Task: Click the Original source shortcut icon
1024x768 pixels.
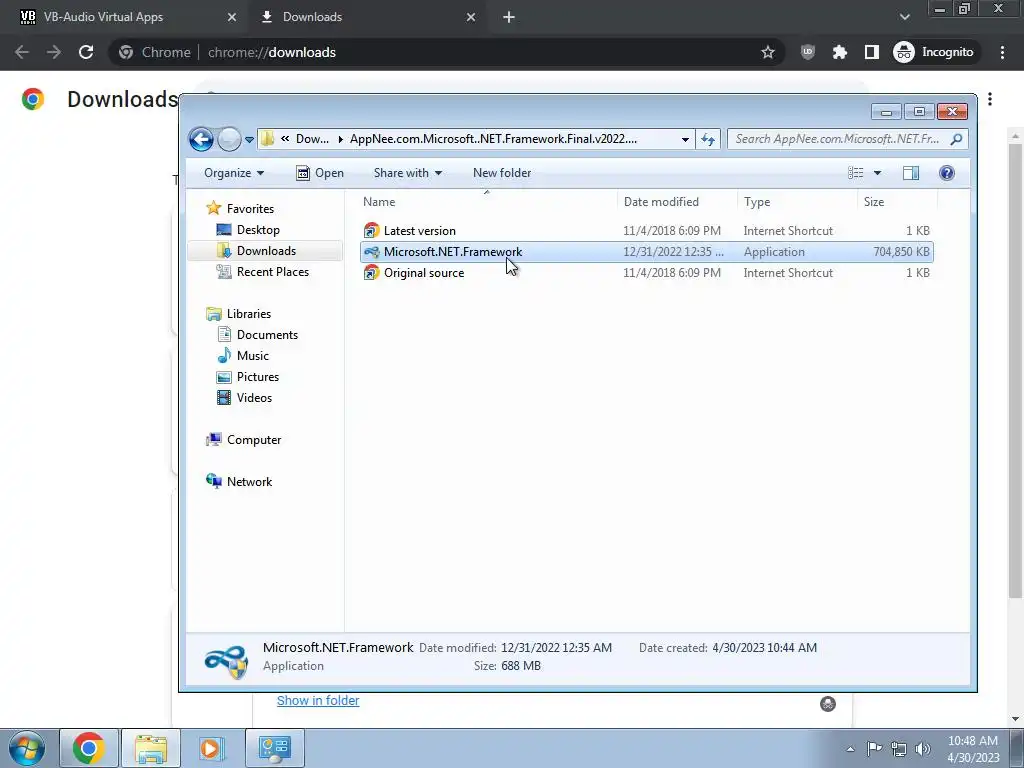Action: click(372, 273)
